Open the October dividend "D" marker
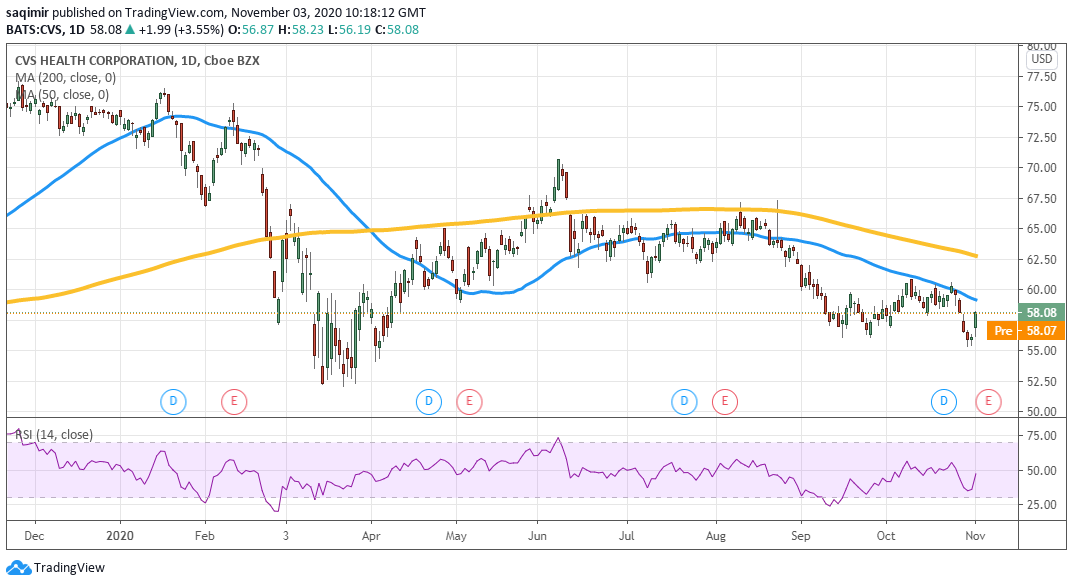This screenshot has height=586, width=1073. [943, 401]
